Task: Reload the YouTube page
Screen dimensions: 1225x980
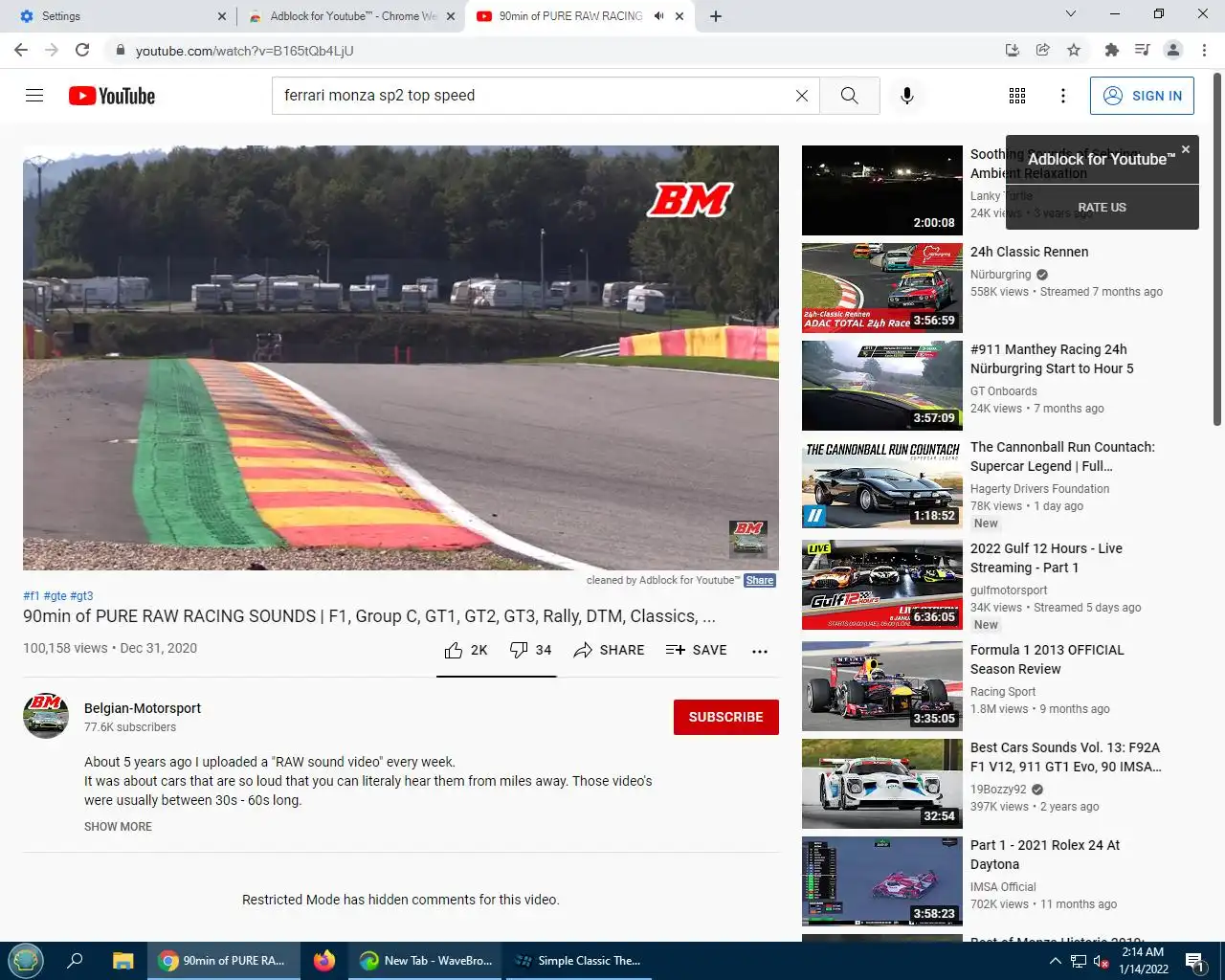Action: click(82, 50)
